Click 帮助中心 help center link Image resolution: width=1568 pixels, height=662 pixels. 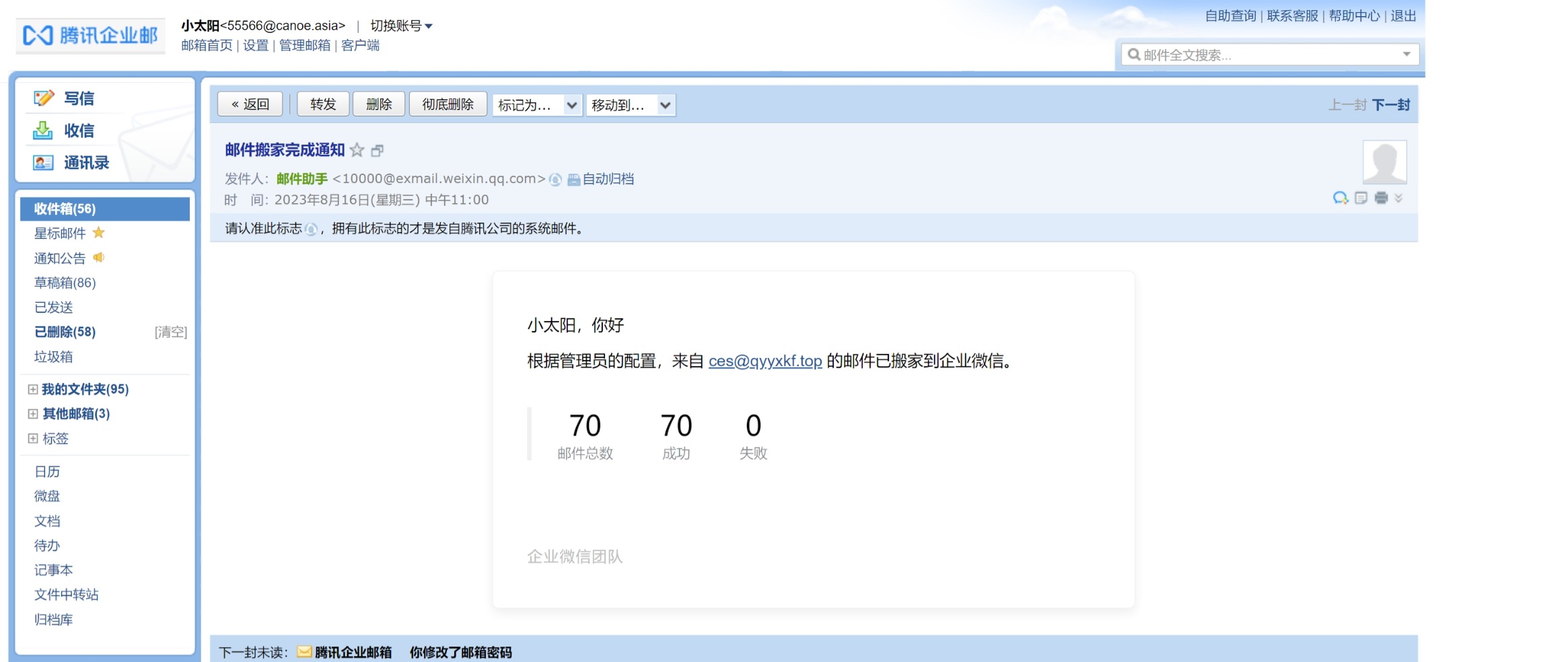click(x=1355, y=15)
